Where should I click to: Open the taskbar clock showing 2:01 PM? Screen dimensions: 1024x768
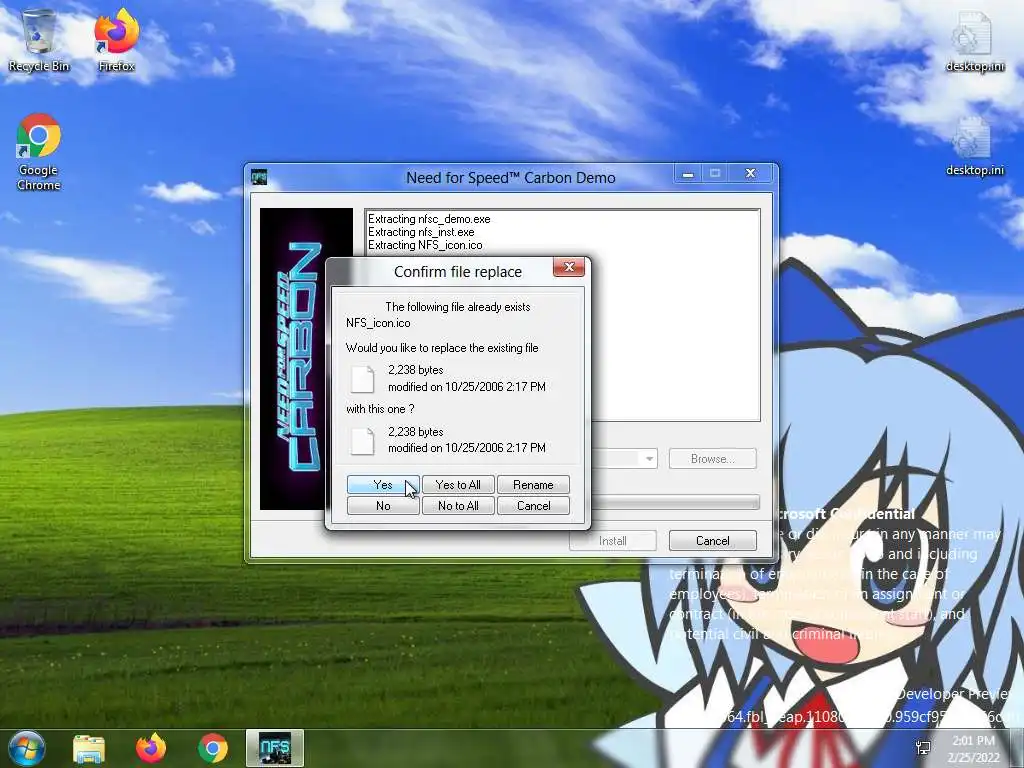tap(973, 748)
